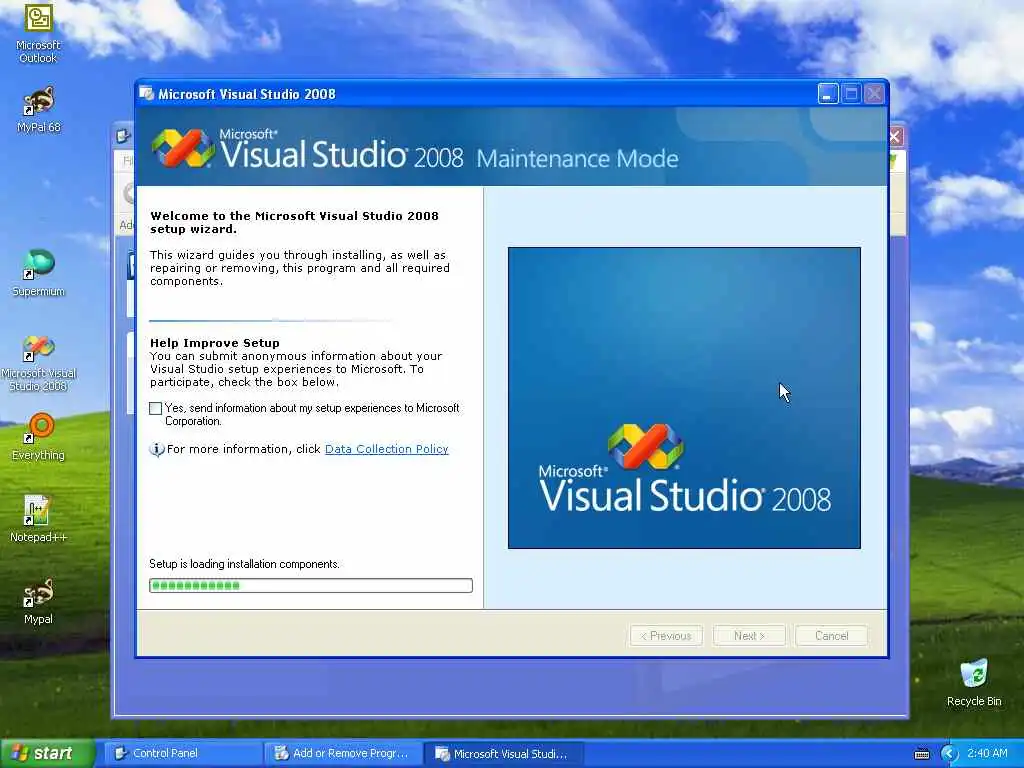The width and height of the screenshot is (1024, 768).
Task: Click the 'Help Improve Setup' heading
Action: point(215,343)
